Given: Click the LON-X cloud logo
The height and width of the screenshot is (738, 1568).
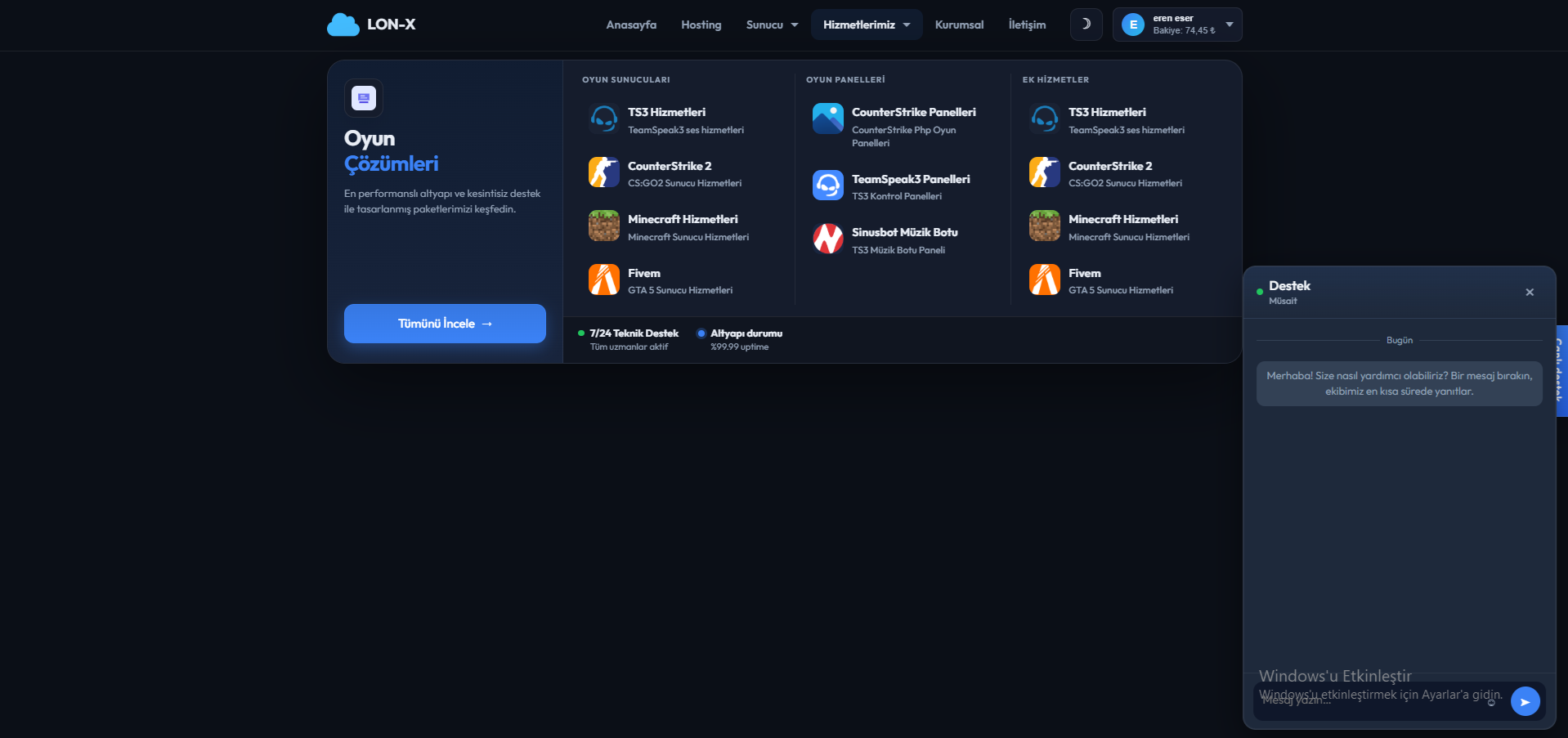Looking at the screenshot, I should 371,25.
